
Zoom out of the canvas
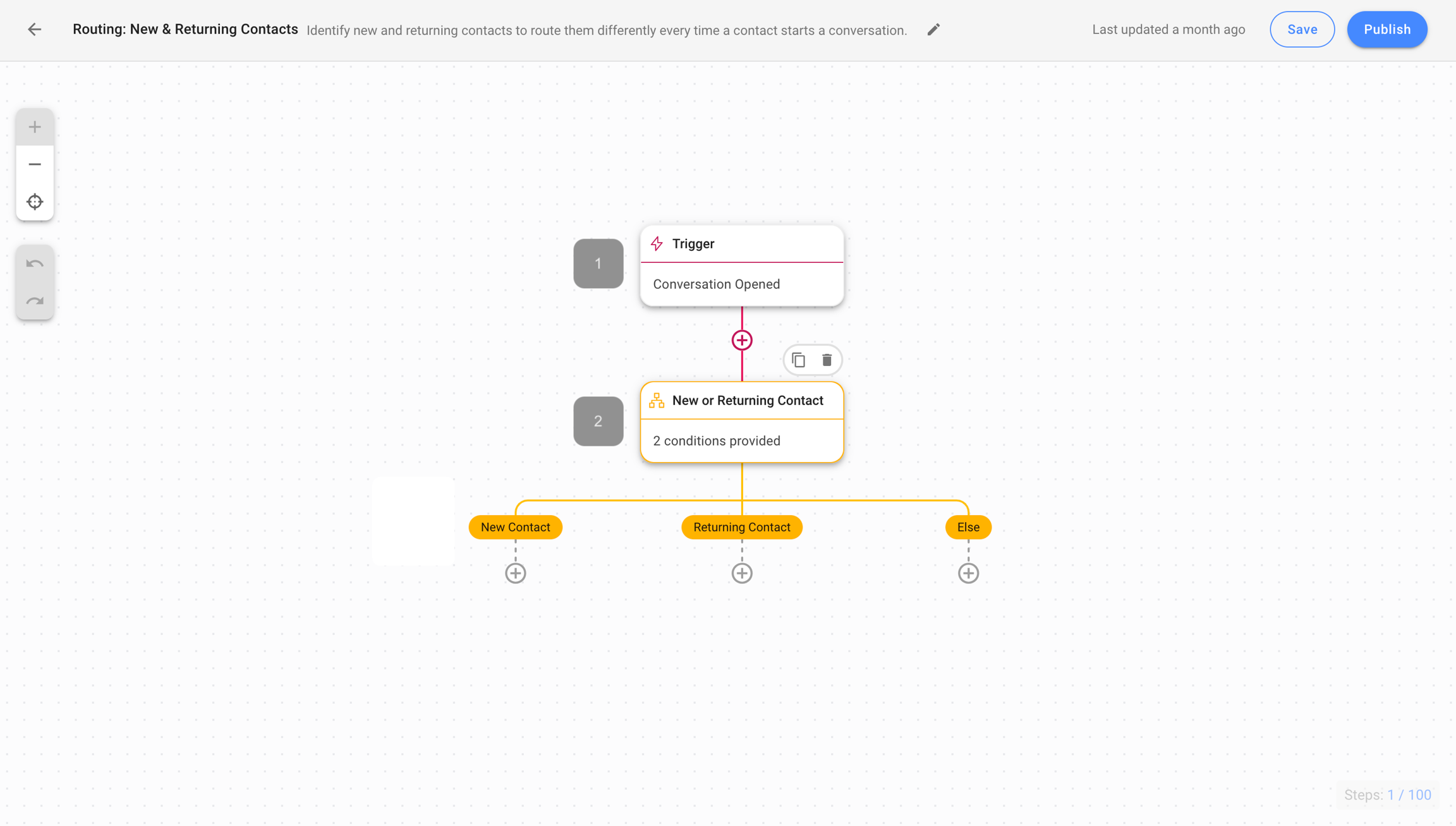coord(35,164)
